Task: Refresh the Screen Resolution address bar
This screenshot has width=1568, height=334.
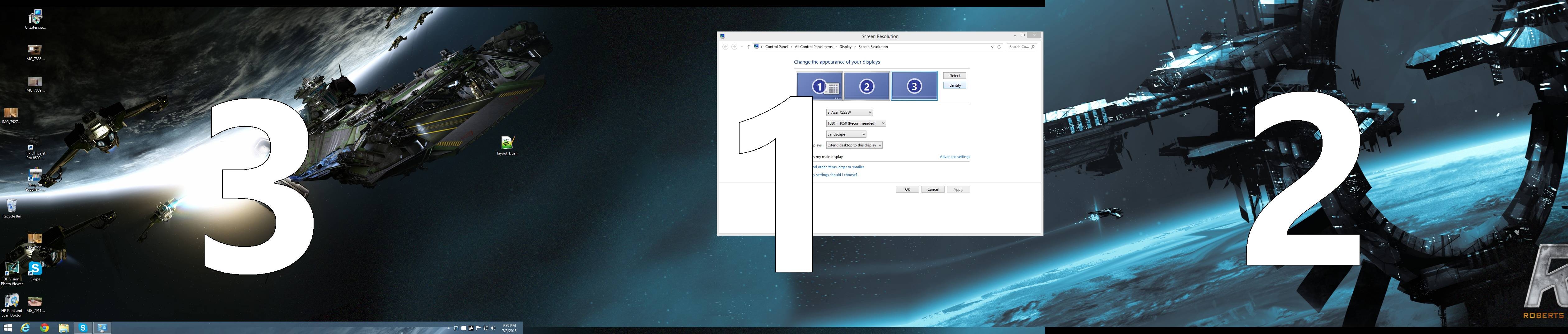Action: click(1000, 47)
